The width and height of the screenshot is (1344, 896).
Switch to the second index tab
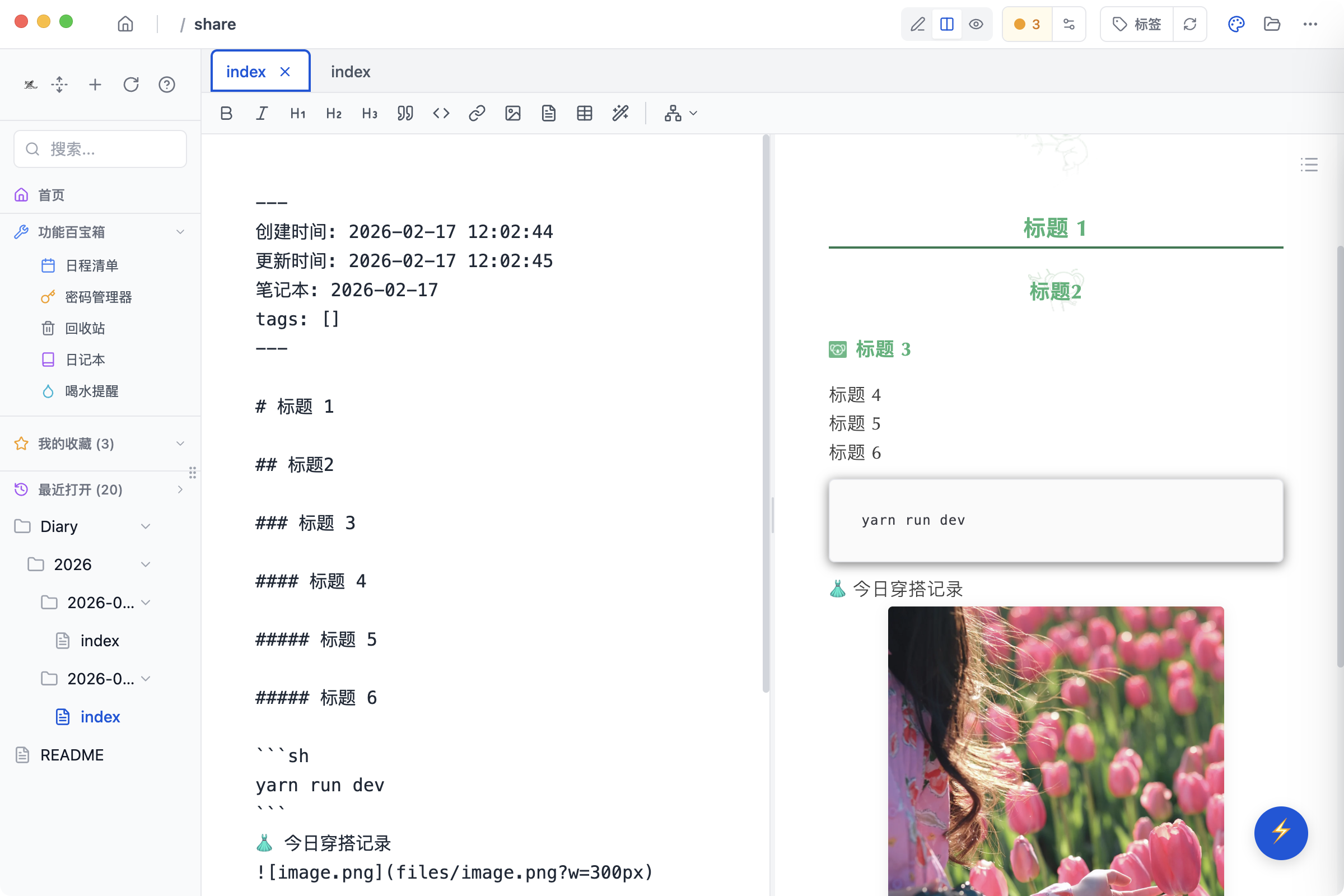tap(351, 71)
